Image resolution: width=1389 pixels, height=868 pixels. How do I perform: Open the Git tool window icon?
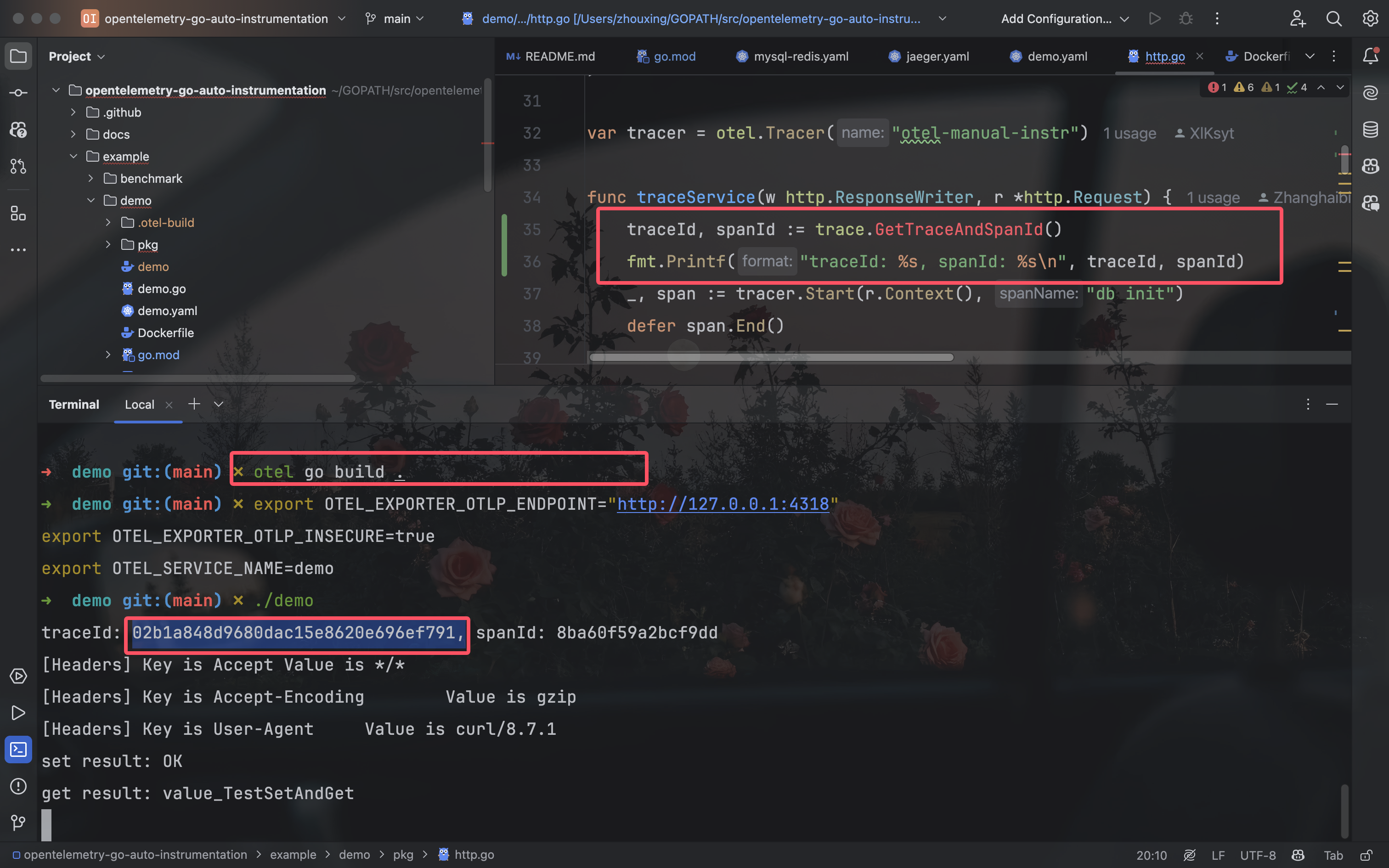pyautogui.click(x=18, y=823)
